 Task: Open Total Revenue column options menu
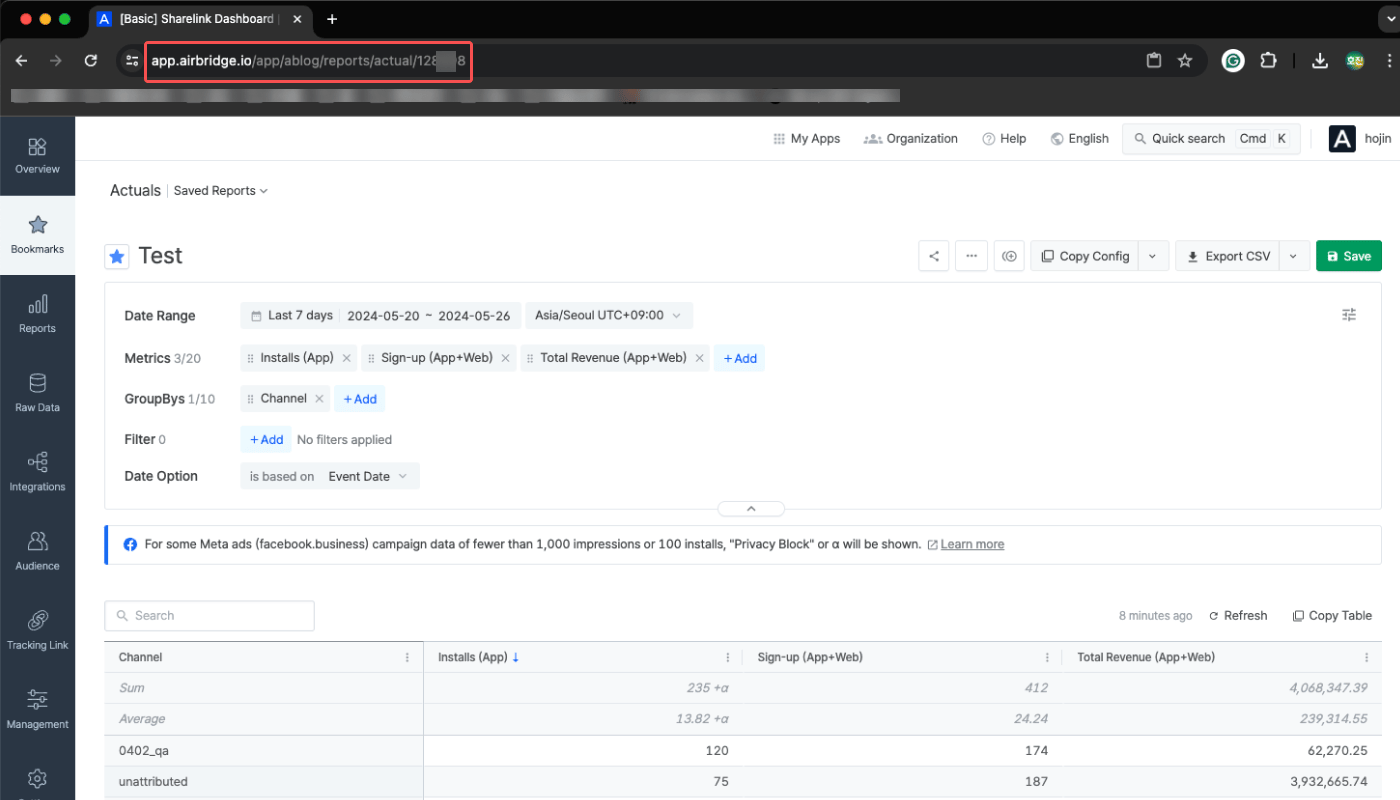[1366, 657]
